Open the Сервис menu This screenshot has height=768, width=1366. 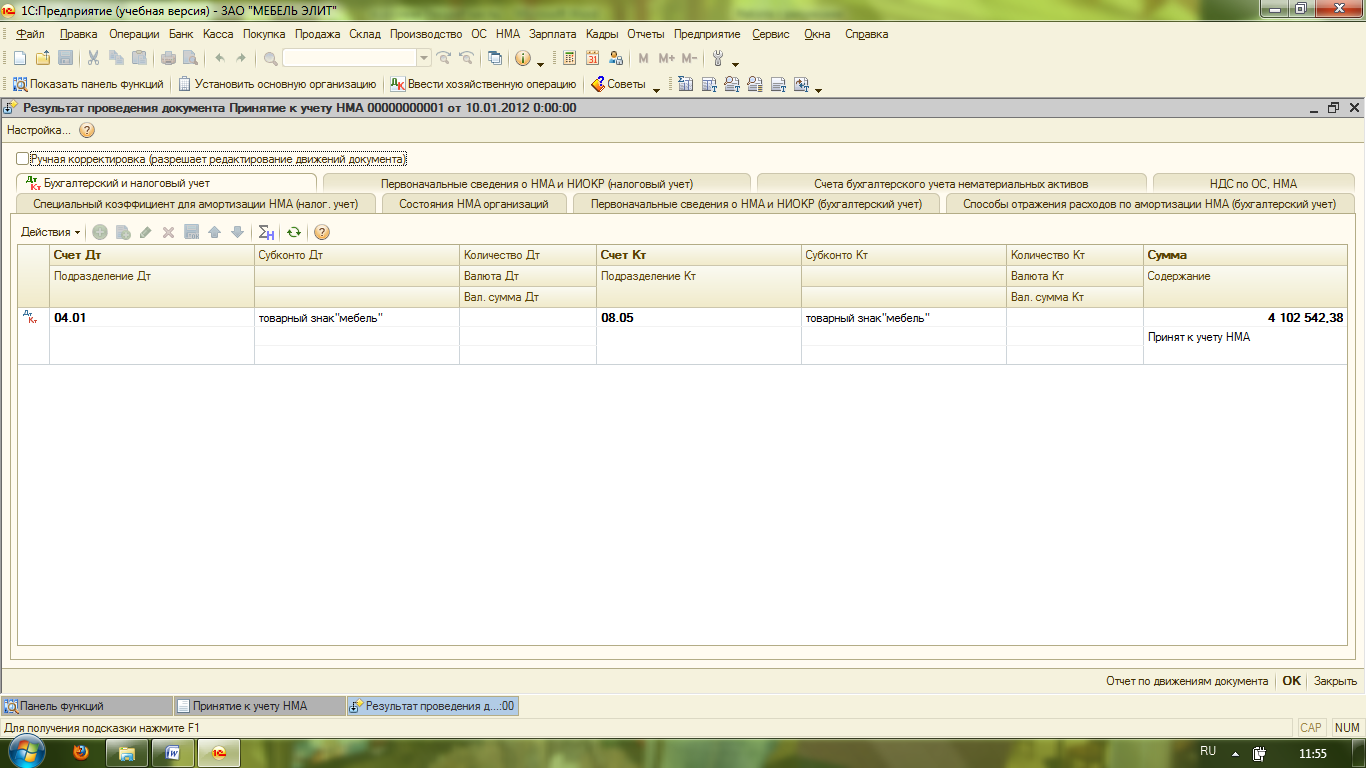(x=771, y=34)
